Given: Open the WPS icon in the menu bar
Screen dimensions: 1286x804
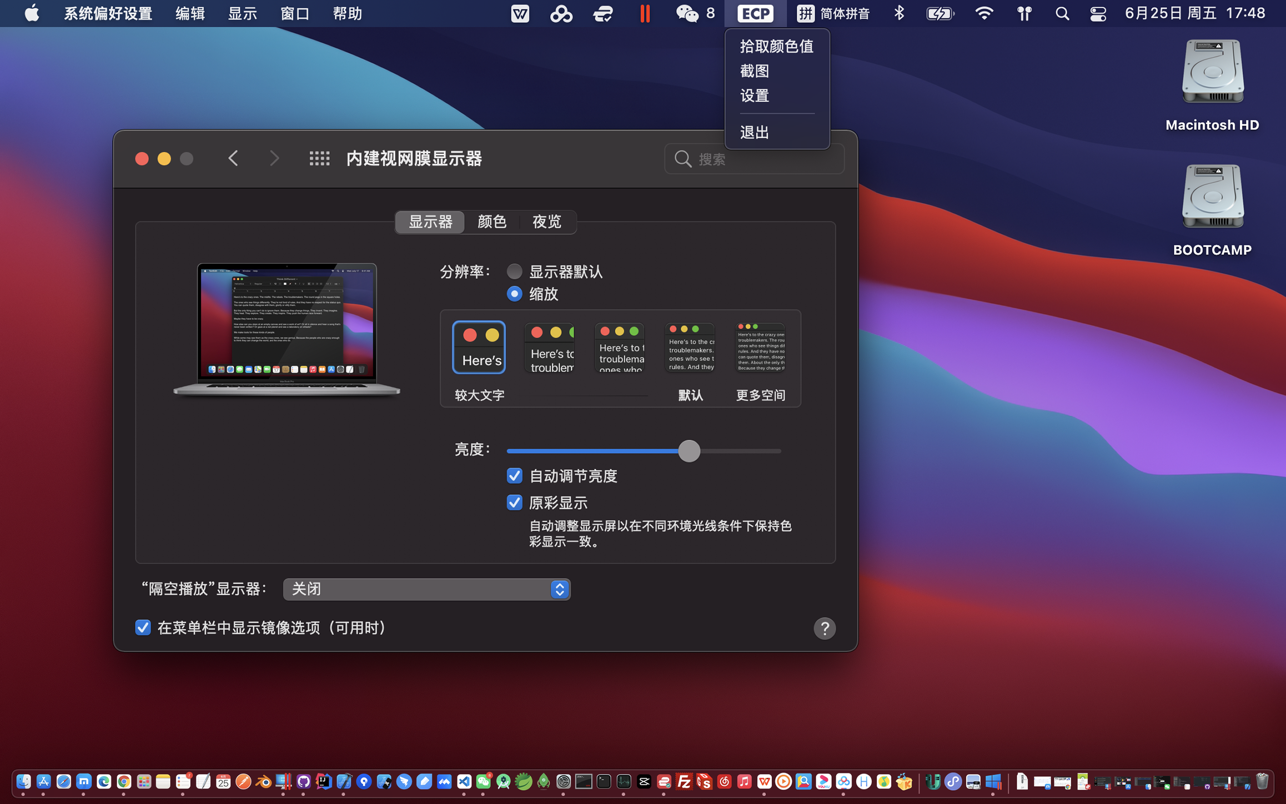Looking at the screenshot, I should point(520,13).
